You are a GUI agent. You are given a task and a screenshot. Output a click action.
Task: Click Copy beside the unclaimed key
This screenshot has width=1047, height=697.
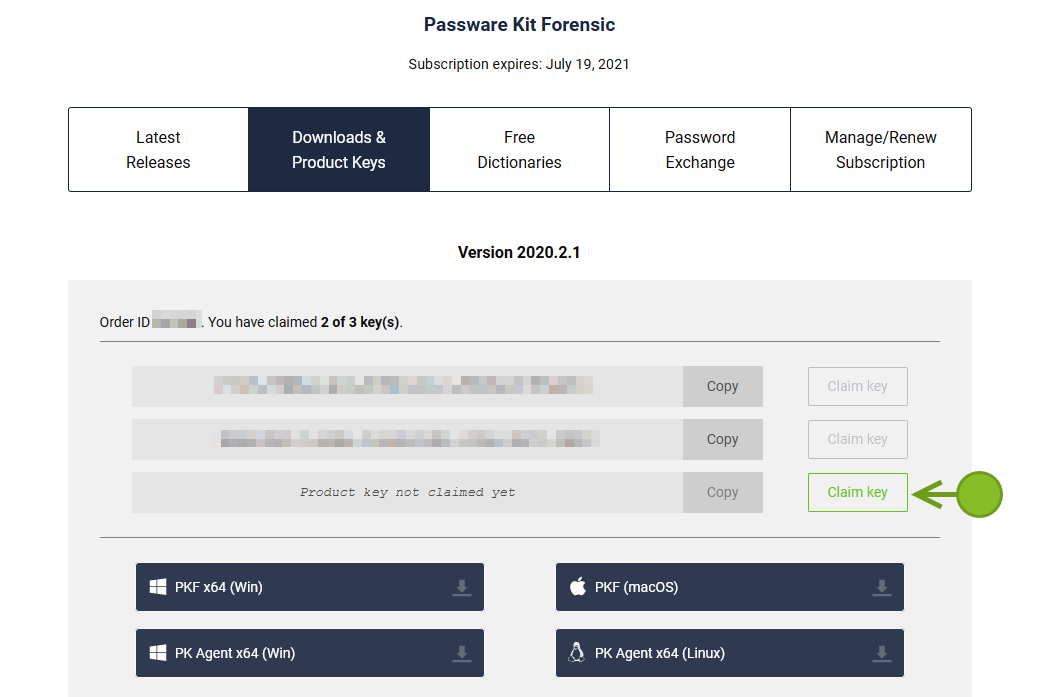pos(722,492)
